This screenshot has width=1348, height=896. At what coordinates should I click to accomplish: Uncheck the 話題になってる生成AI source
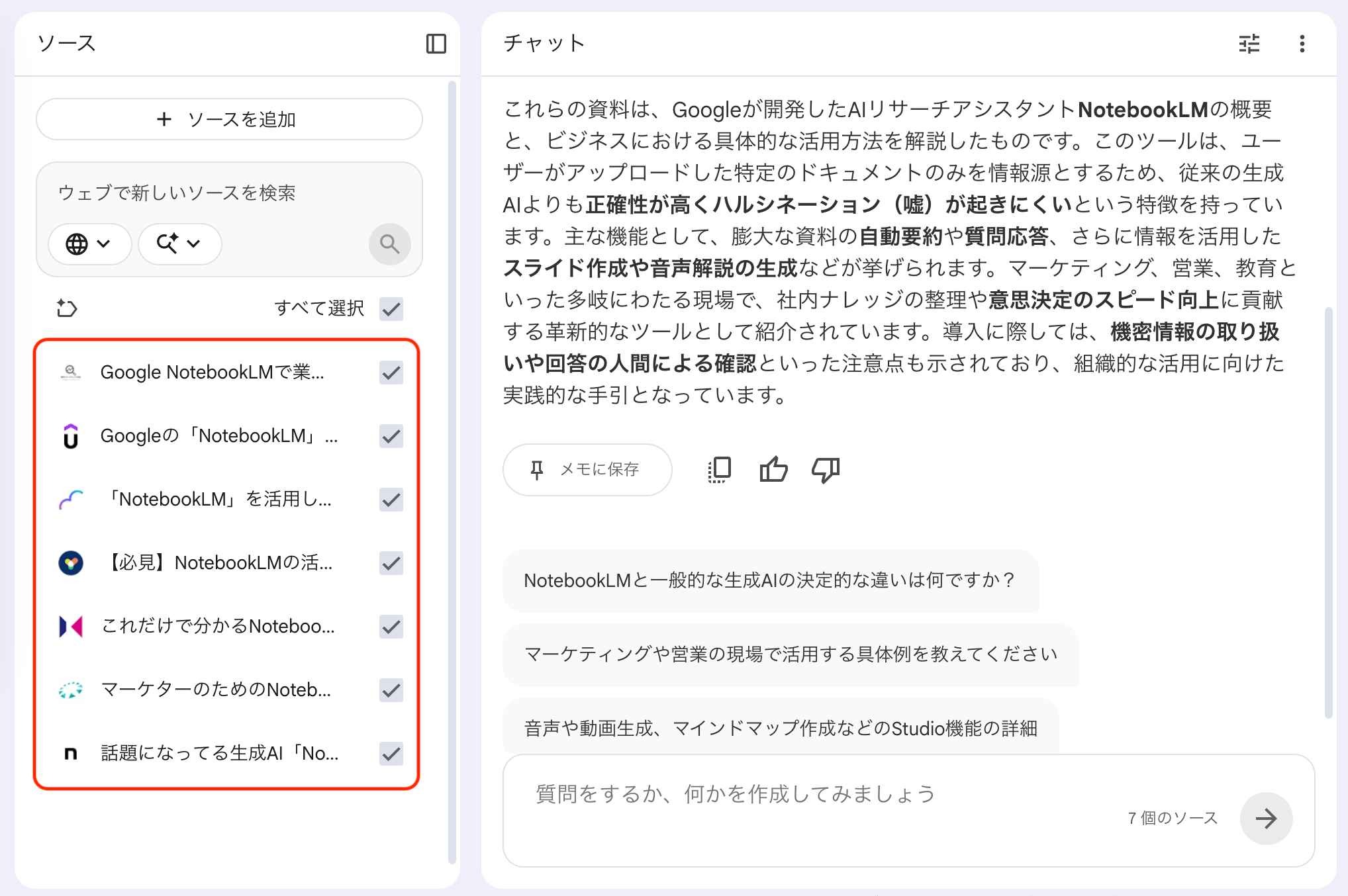tap(391, 754)
